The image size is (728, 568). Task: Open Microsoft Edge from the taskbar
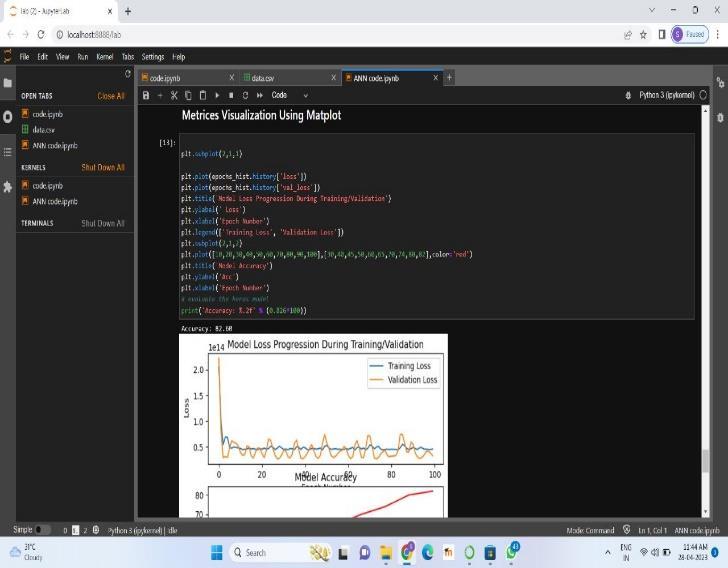427,553
